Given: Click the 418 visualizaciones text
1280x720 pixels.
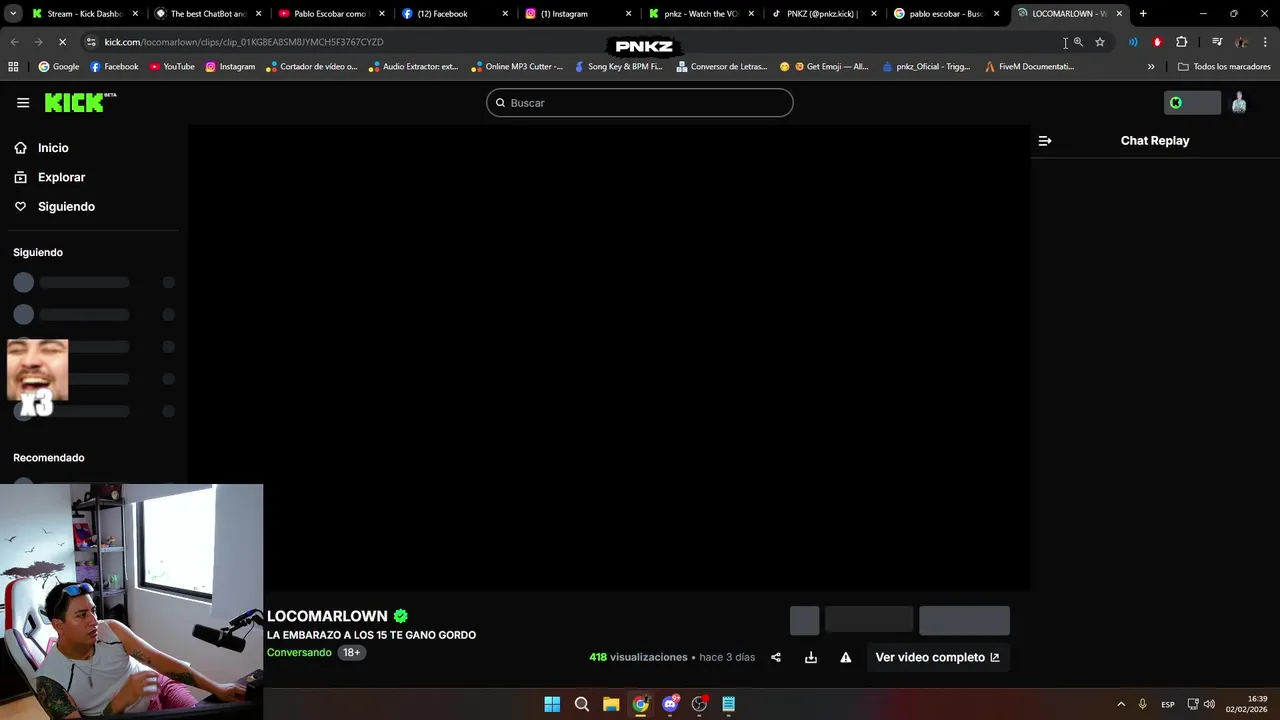Looking at the screenshot, I should (x=638, y=657).
